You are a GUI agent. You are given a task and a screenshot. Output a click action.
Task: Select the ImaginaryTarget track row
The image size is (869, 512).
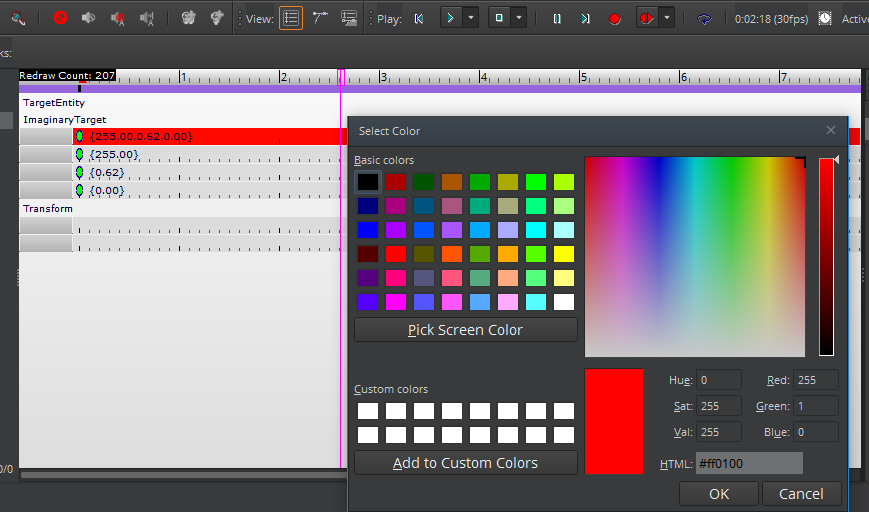click(64, 119)
